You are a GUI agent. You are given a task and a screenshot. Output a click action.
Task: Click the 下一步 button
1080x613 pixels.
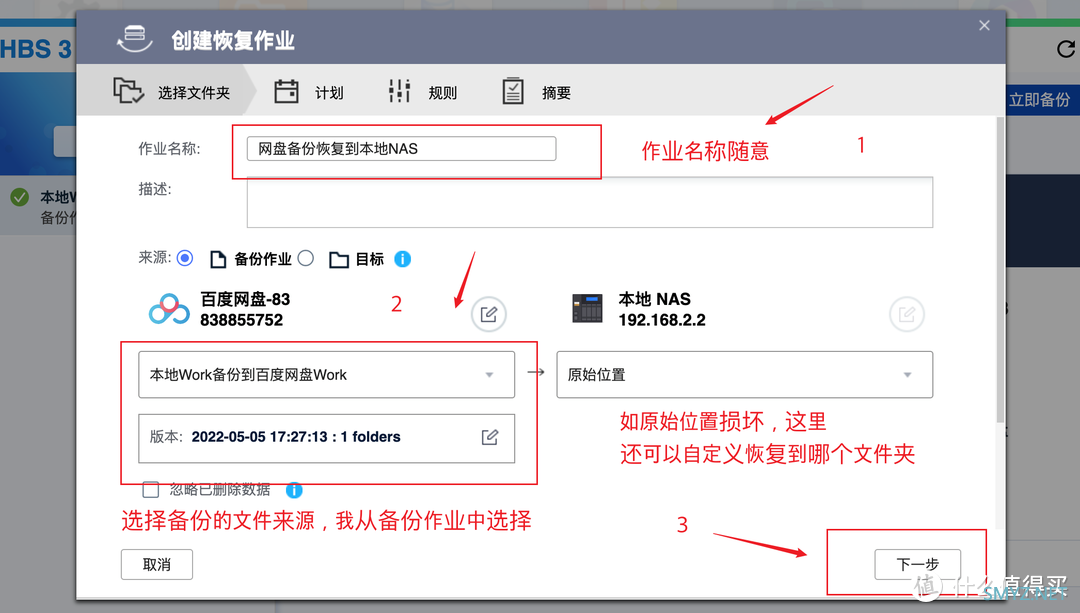[x=917, y=565]
